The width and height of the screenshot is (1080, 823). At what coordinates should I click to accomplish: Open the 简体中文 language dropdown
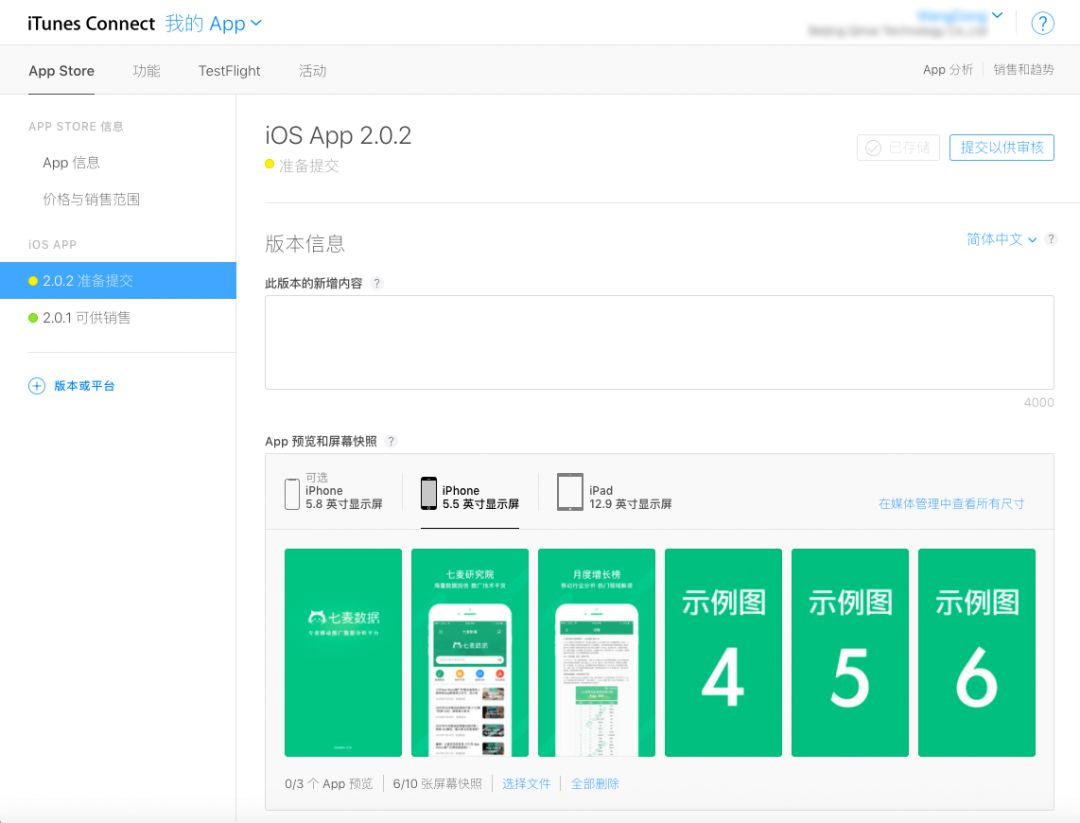1001,240
